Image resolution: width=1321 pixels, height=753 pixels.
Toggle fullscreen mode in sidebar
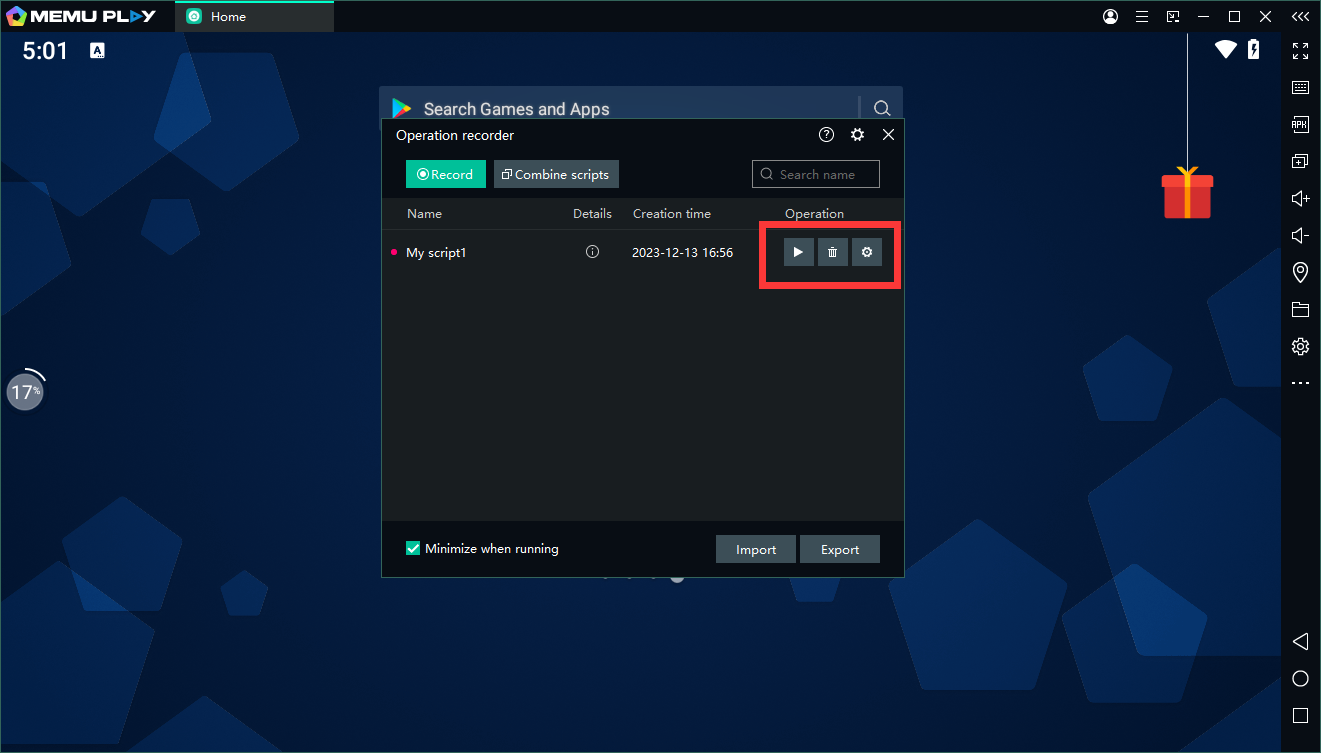tap(1300, 51)
